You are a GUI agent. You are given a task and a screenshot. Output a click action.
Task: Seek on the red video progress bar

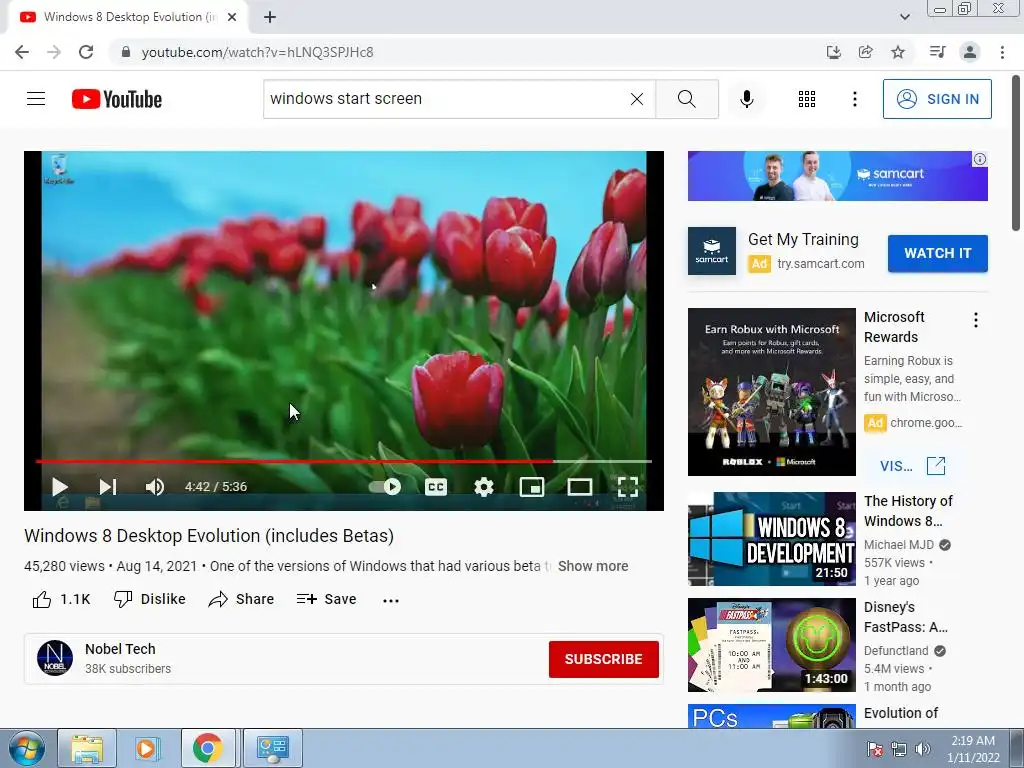pos(344,461)
